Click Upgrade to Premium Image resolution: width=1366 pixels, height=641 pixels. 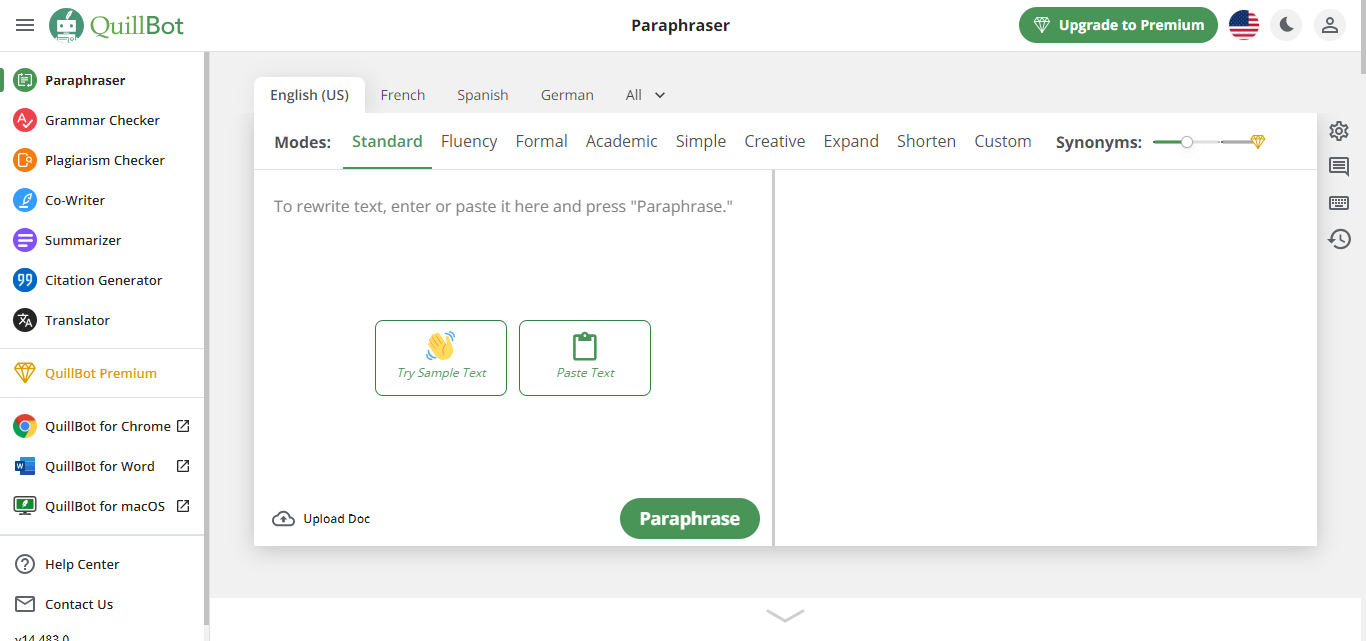coord(1118,25)
